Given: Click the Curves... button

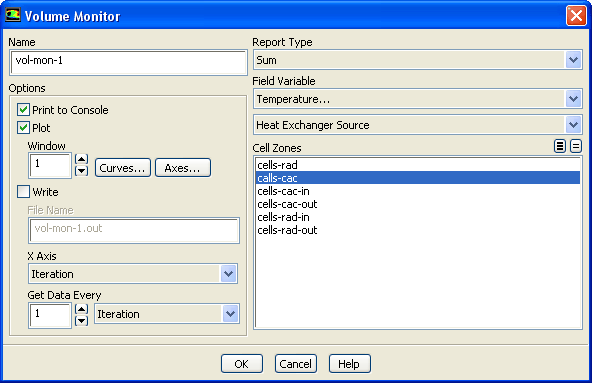Looking at the screenshot, I should click(x=123, y=168).
